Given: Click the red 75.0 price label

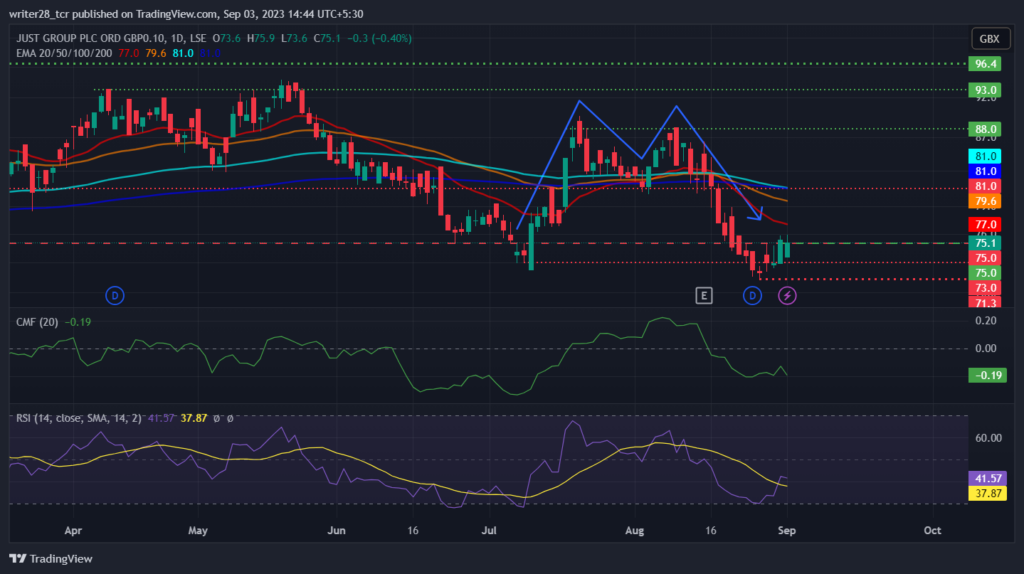Looking at the screenshot, I should 985,258.
